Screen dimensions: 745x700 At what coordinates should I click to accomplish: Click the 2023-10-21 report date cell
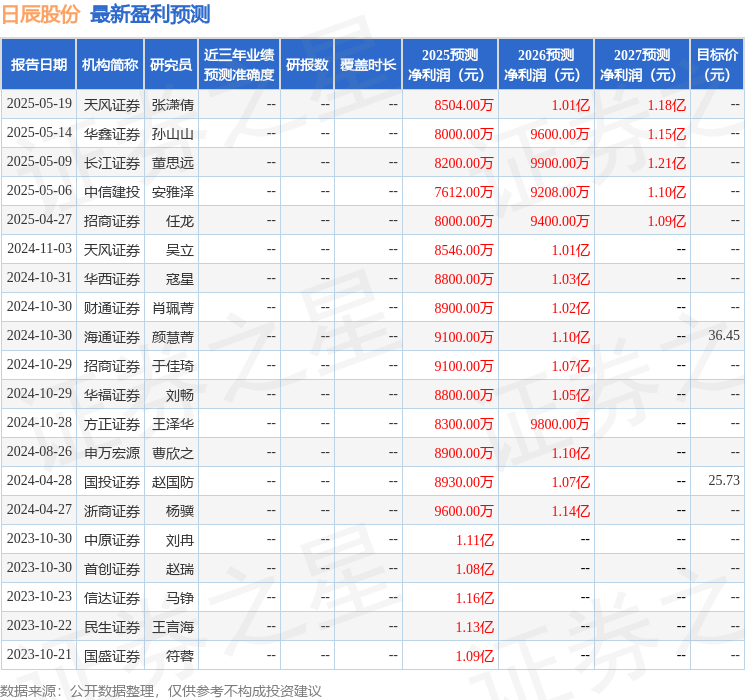tap(39, 655)
